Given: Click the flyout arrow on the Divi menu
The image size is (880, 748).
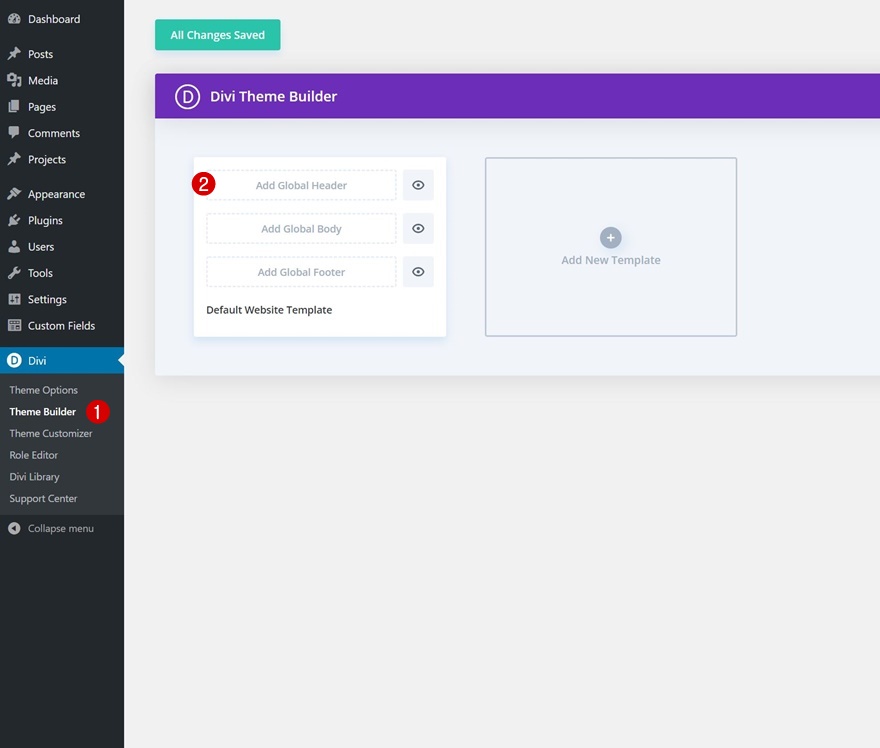Looking at the screenshot, I should pyautogui.click(x=119, y=360).
